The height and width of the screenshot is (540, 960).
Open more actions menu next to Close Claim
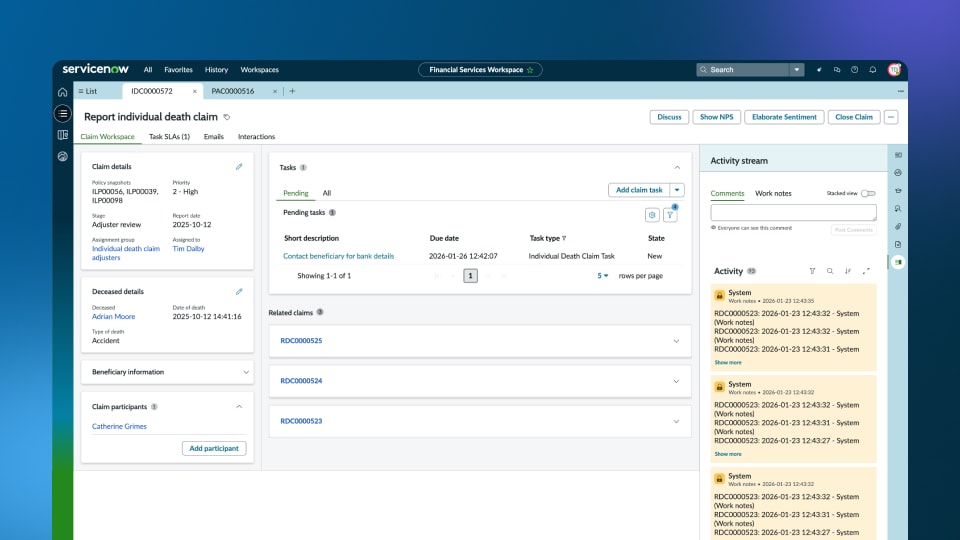pyautogui.click(x=891, y=117)
